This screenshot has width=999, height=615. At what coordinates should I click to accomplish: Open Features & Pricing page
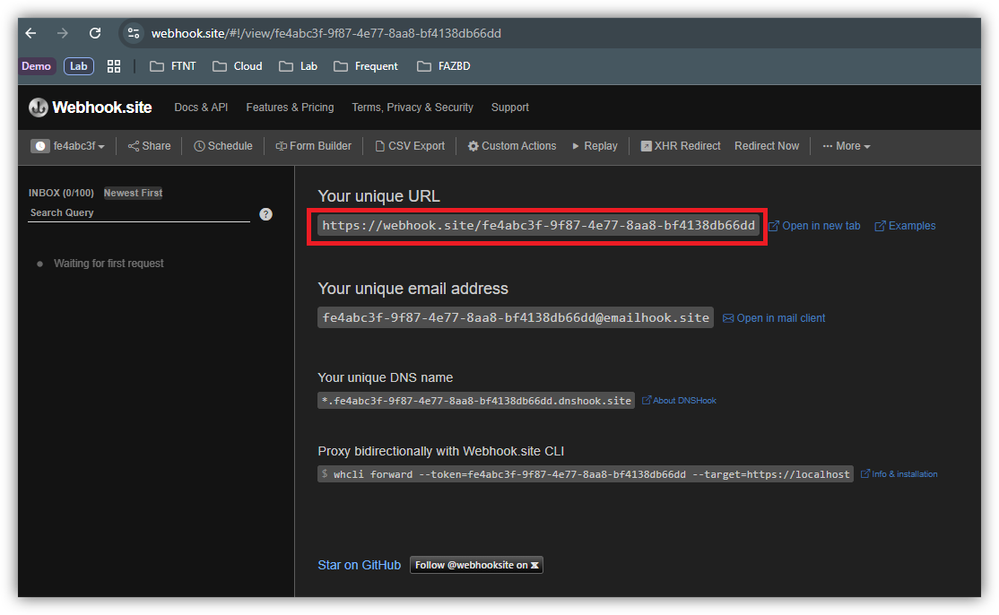click(x=290, y=107)
